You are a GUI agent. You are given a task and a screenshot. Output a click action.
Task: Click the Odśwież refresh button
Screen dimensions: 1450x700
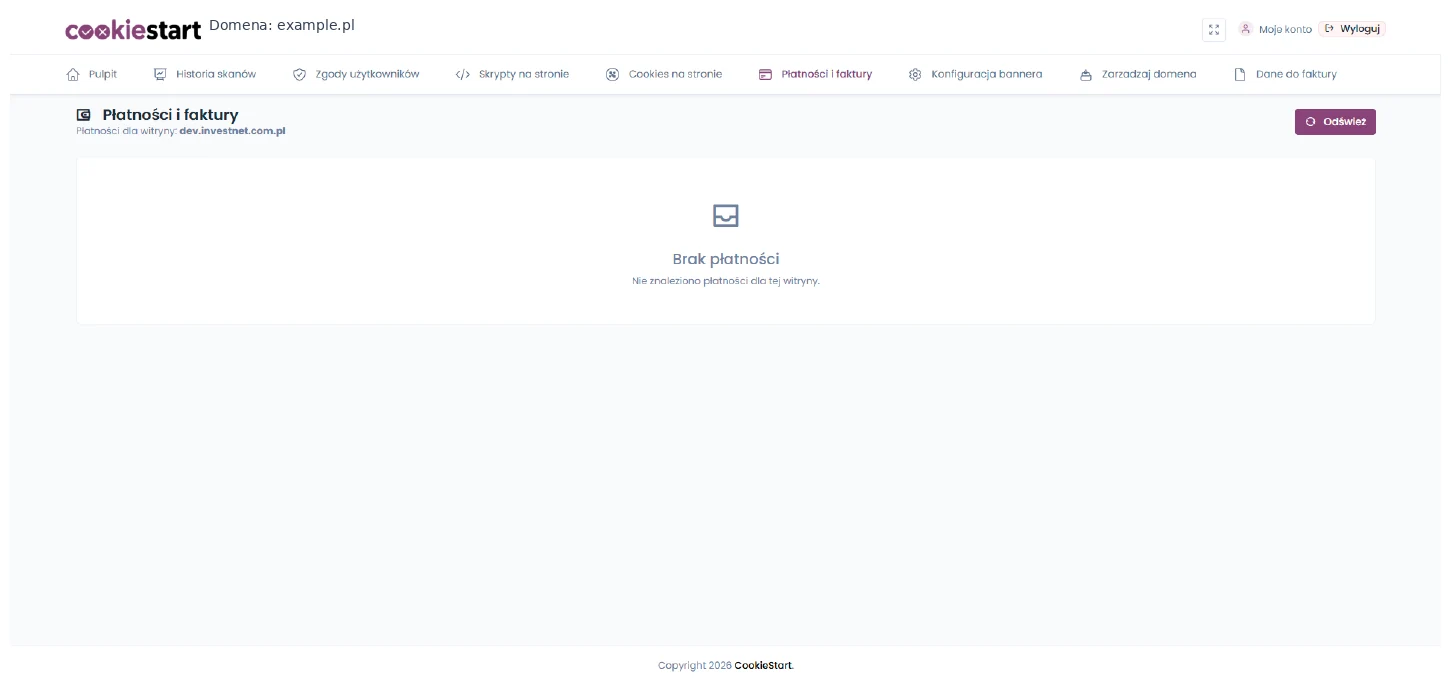[1335, 122]
